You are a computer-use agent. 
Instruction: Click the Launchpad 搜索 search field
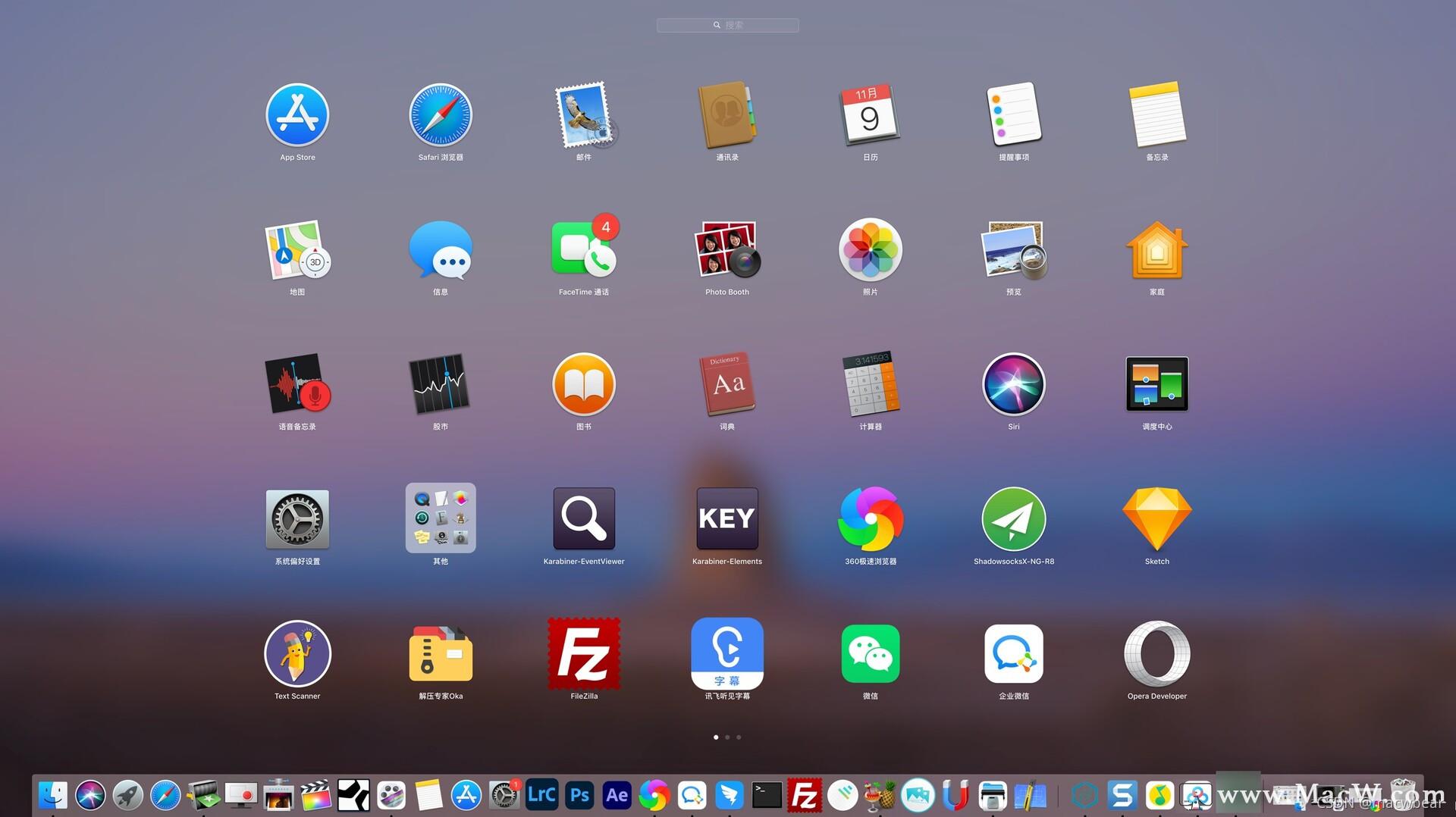pos(727,25)
